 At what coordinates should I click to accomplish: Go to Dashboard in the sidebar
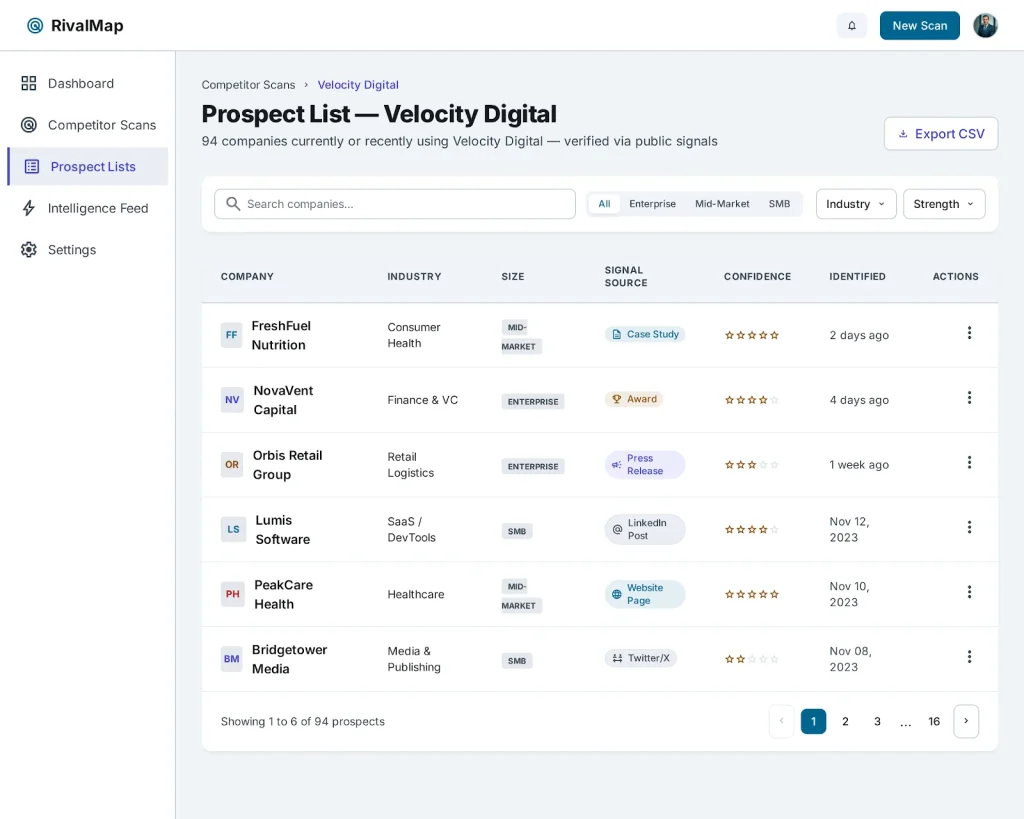88,84
